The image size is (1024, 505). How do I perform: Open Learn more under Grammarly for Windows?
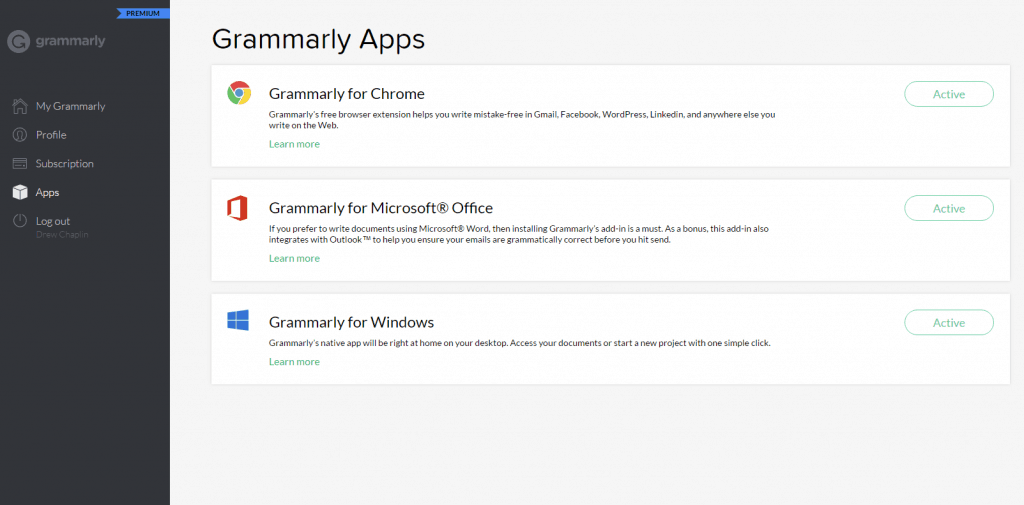coord(294,361)
